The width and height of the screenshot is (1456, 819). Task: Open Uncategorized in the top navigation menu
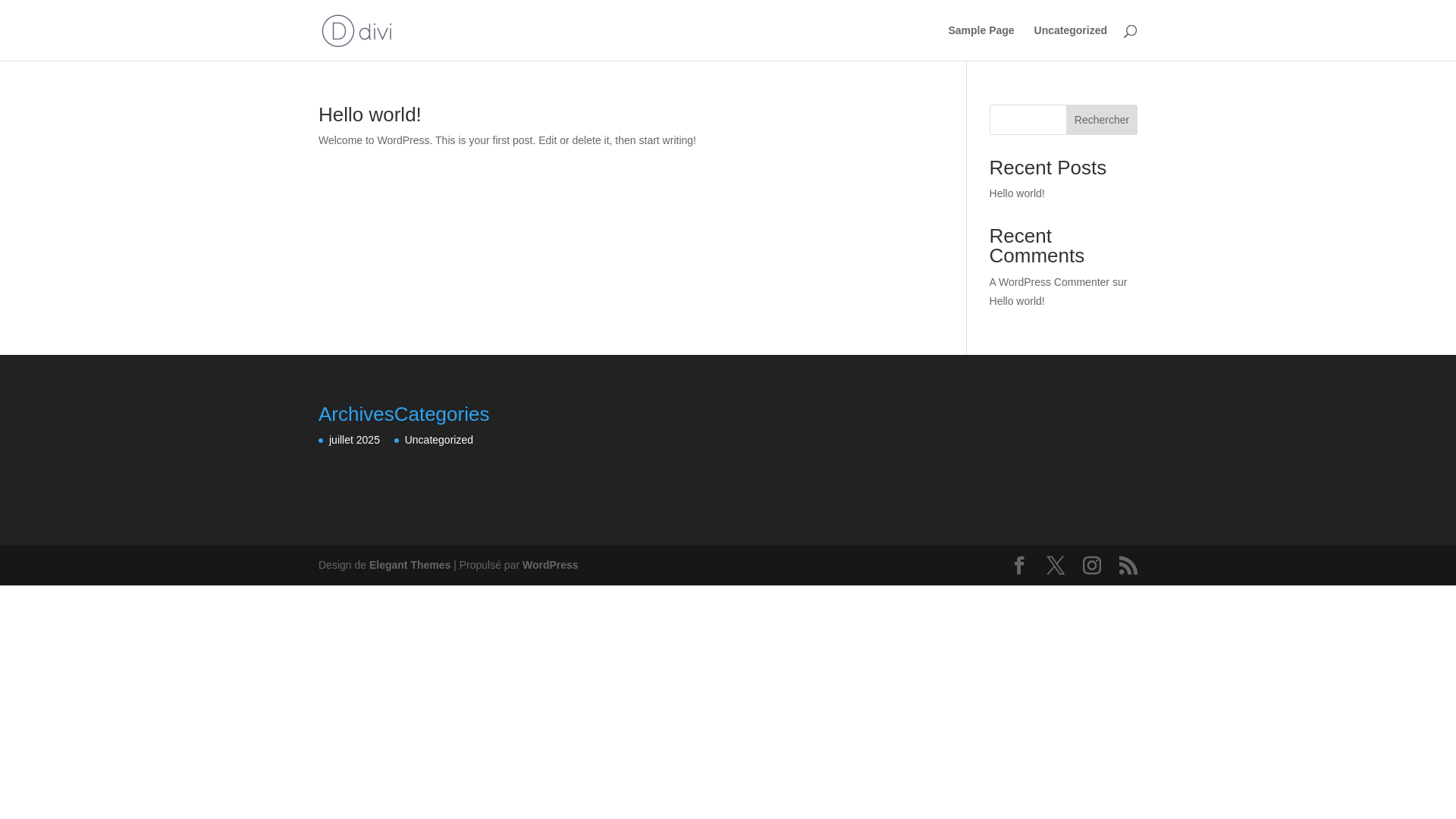[x=1070, y=30]
